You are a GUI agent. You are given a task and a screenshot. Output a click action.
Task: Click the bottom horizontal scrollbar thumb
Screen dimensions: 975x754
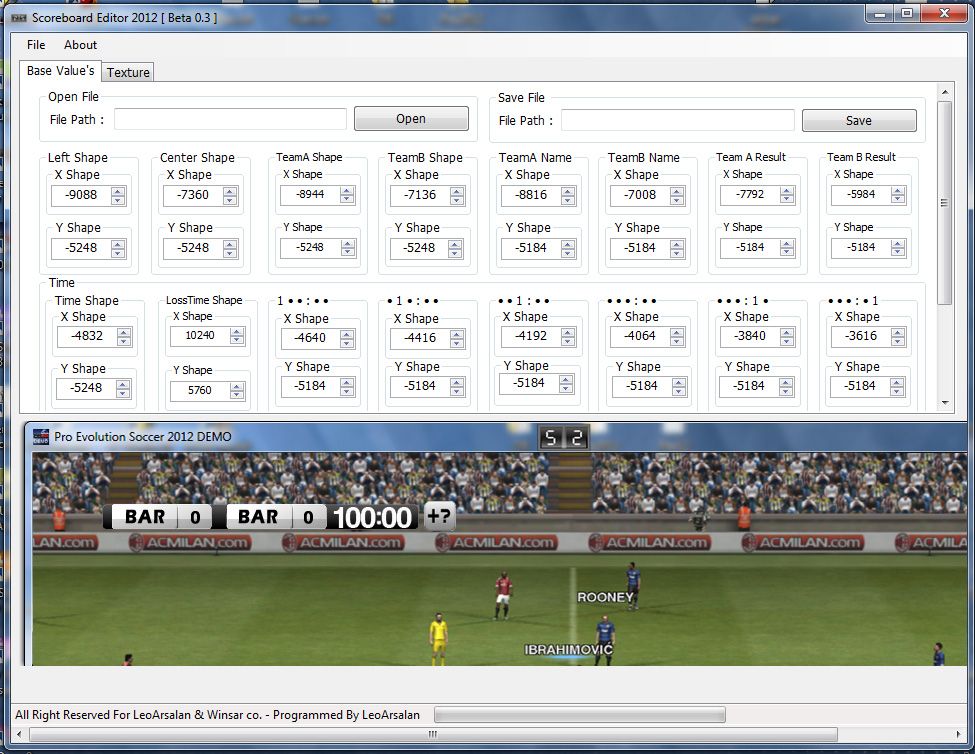pyautogui.click(x=432, y=735)
